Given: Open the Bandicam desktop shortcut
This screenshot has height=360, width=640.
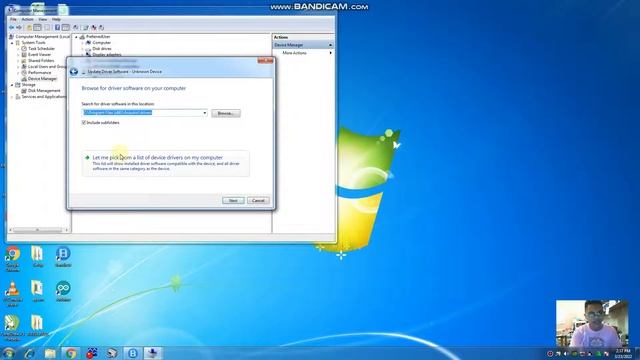Looking at the screenshot, I should coord(63,257).
